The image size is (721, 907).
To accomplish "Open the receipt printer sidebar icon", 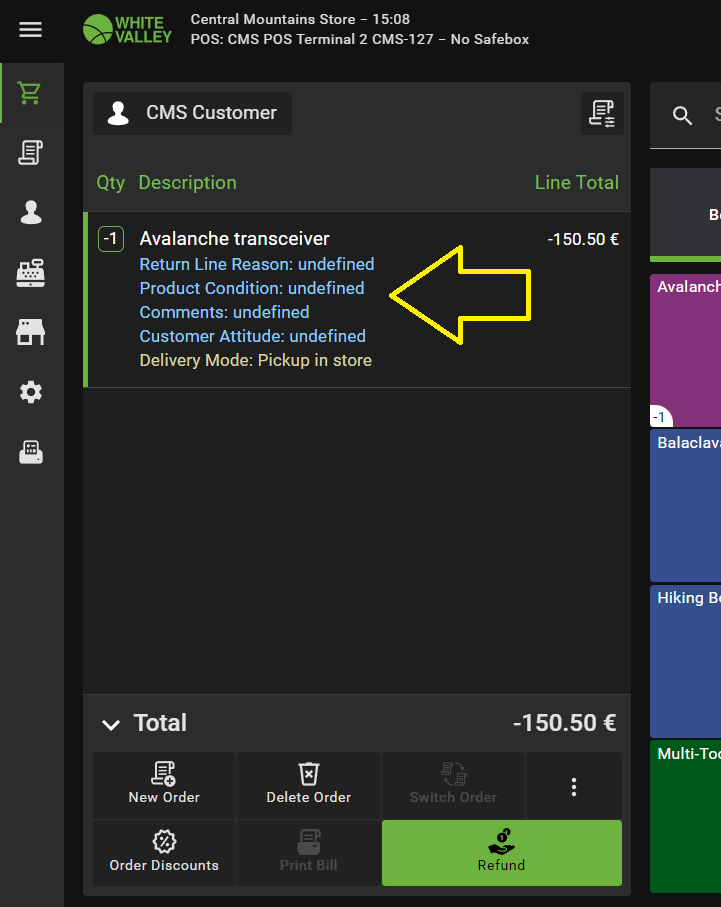I will (30, 452).
